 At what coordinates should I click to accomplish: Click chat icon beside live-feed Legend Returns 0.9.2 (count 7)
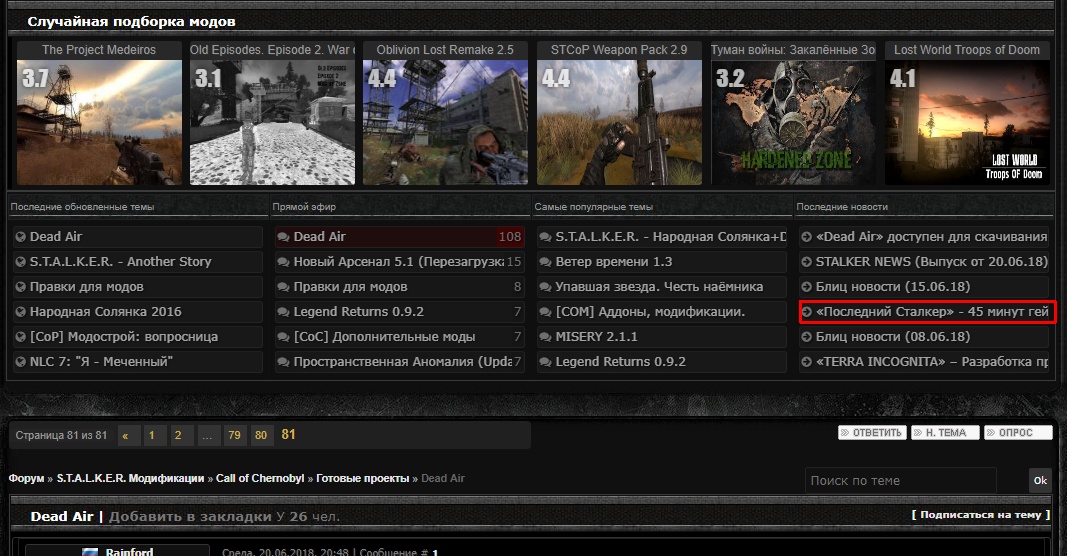283,312
